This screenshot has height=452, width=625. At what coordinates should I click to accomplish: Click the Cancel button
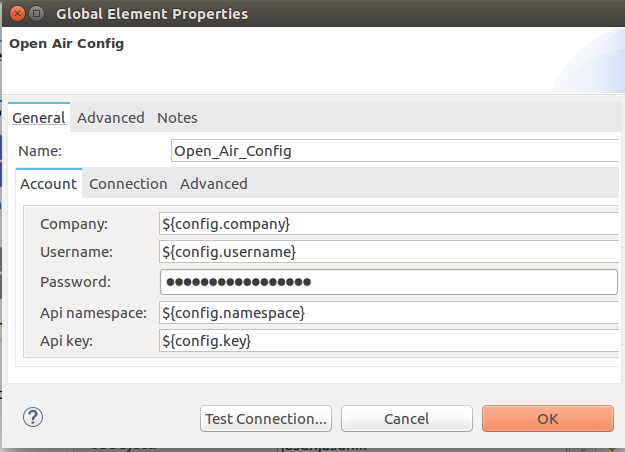coord(406,419)
